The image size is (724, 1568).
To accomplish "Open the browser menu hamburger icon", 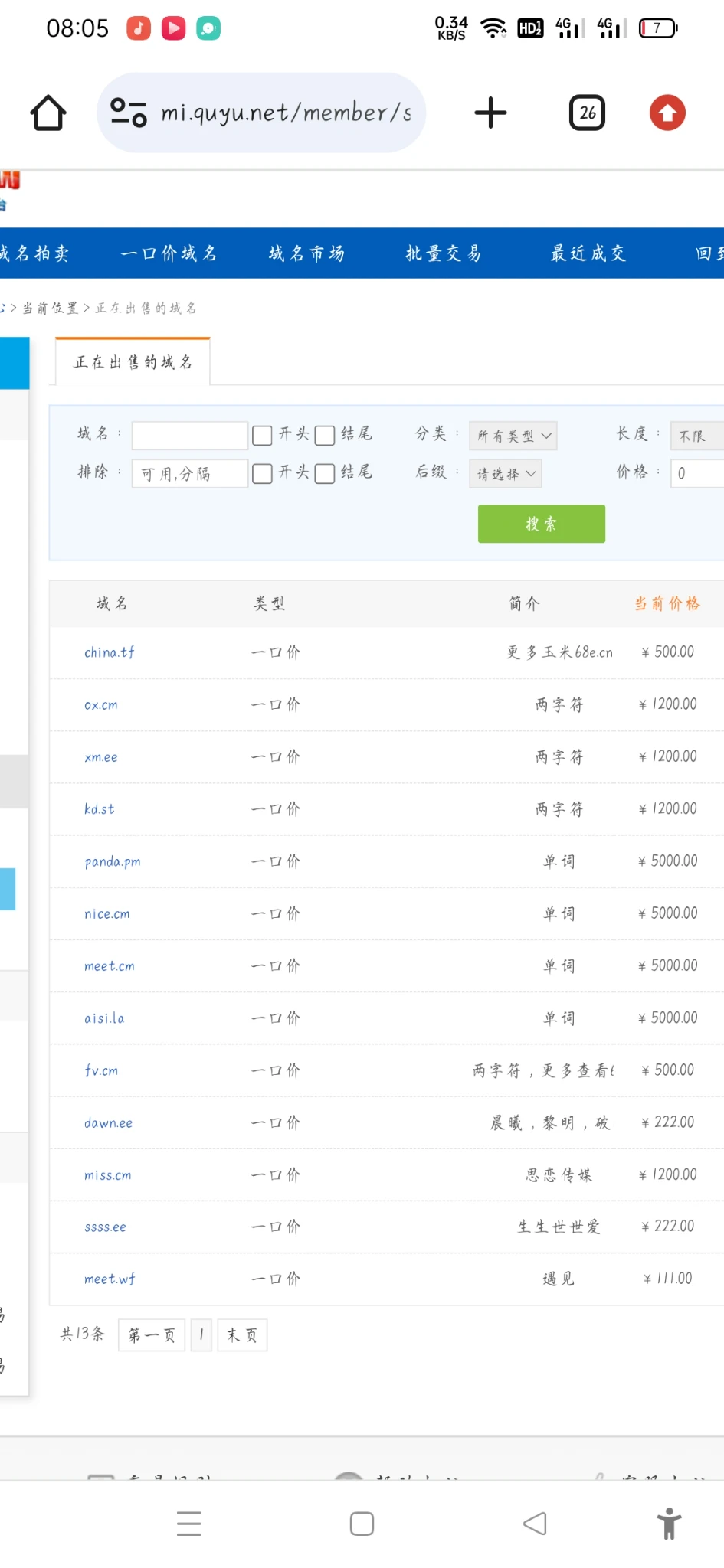I will [x=188, y=1524].
